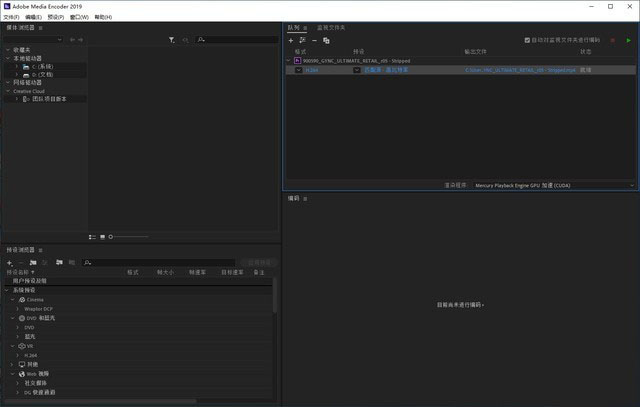Switch Media Browser to list view
640x407 pixels.
pos(92,237)
